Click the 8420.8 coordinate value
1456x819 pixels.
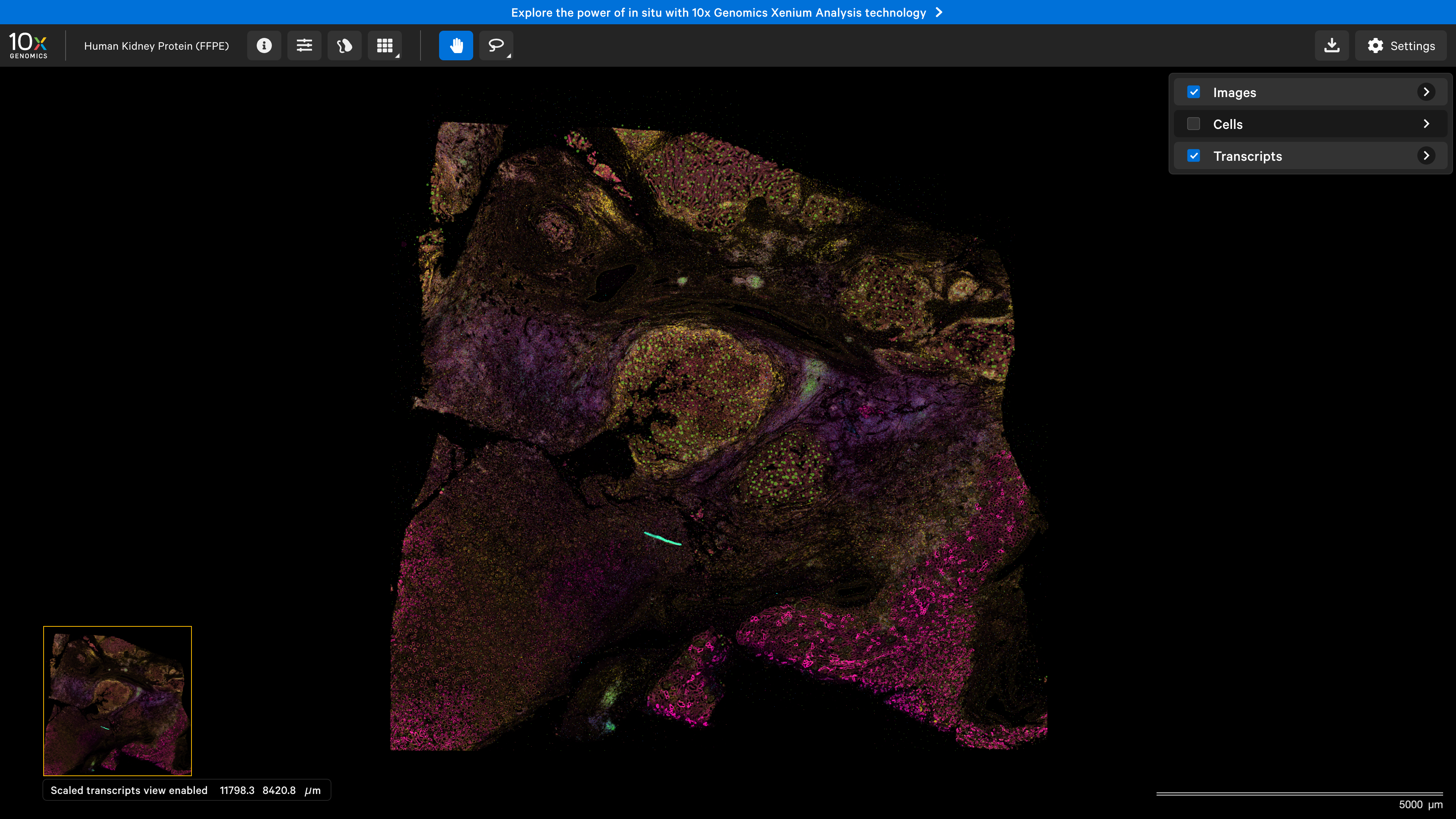(279, 790)
